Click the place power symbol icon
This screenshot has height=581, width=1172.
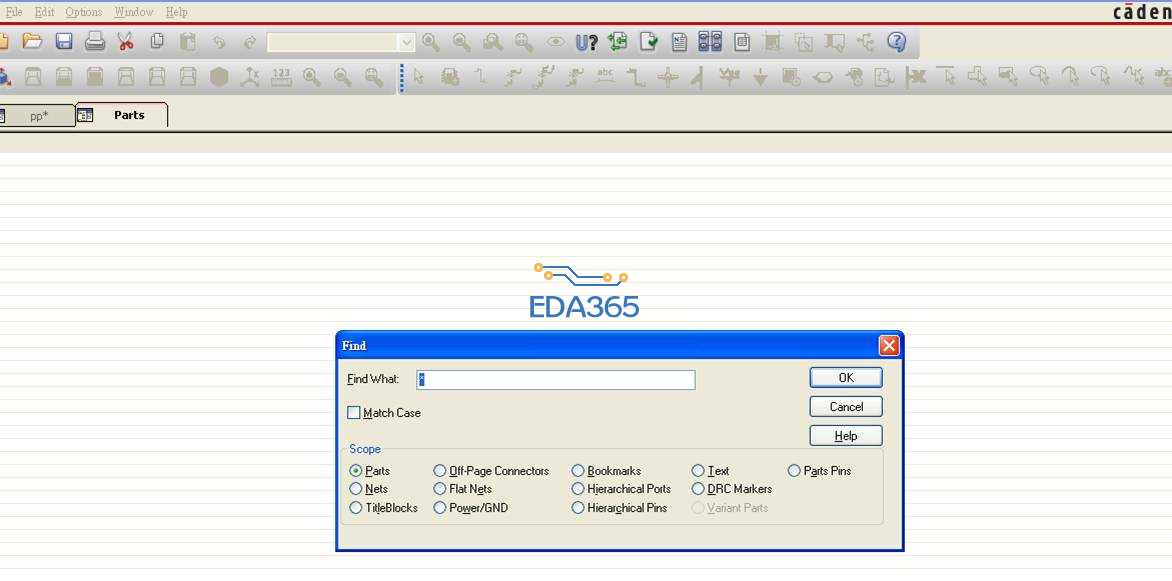tap(729, 76)
